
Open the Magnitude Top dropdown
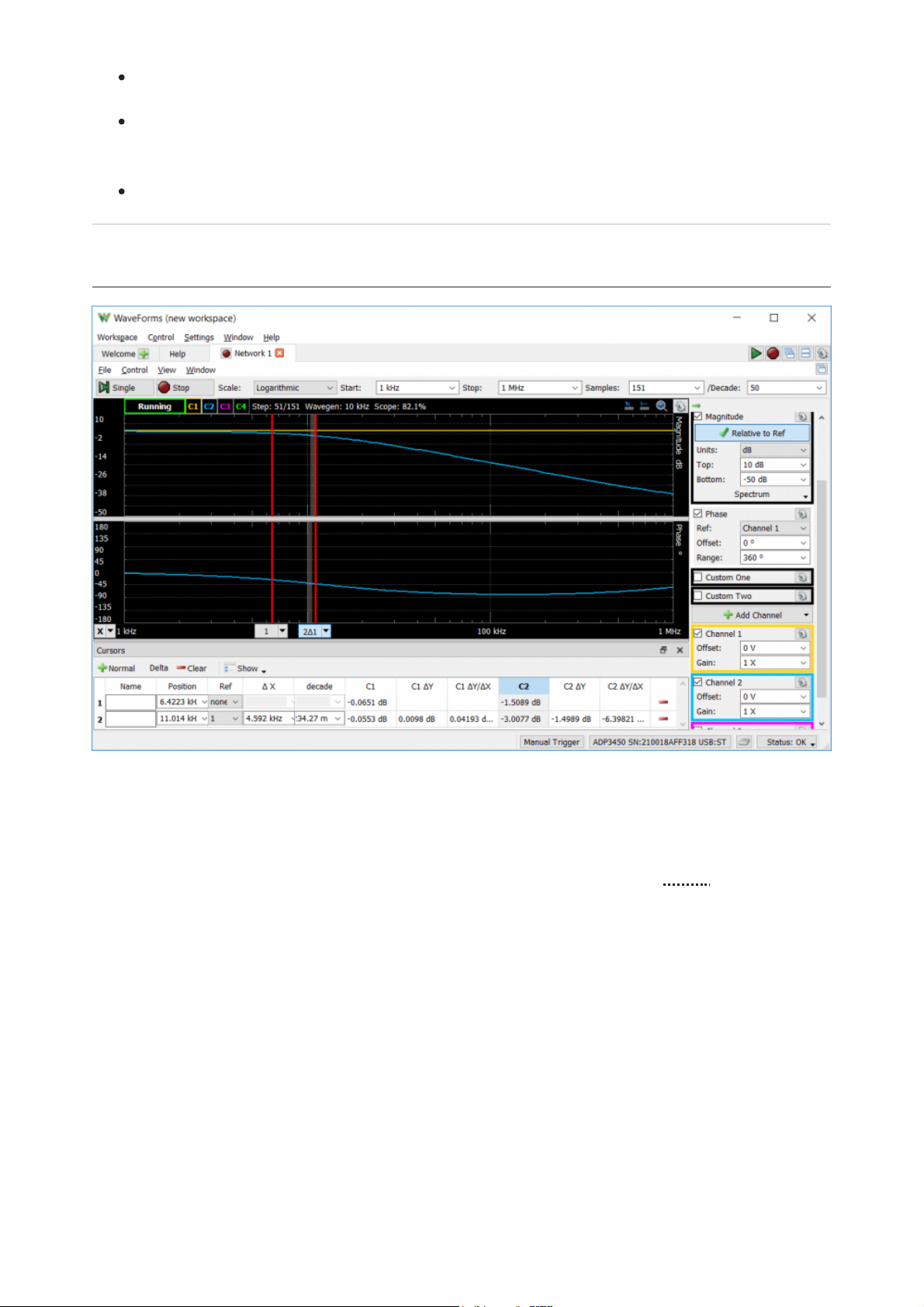775,465
